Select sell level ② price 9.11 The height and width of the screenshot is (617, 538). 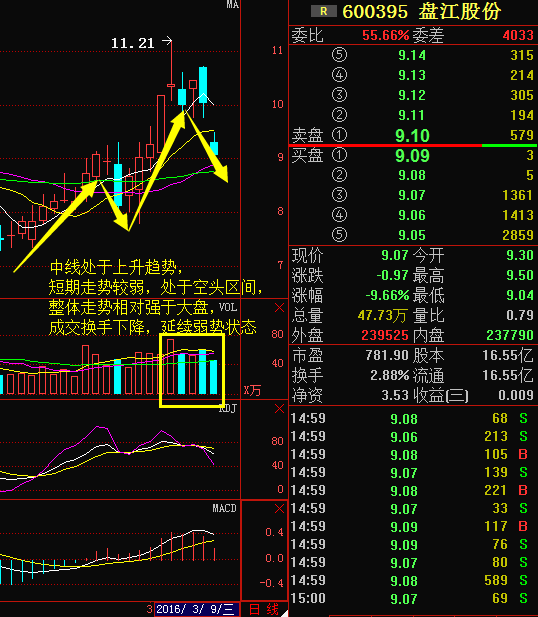[412, 115]
